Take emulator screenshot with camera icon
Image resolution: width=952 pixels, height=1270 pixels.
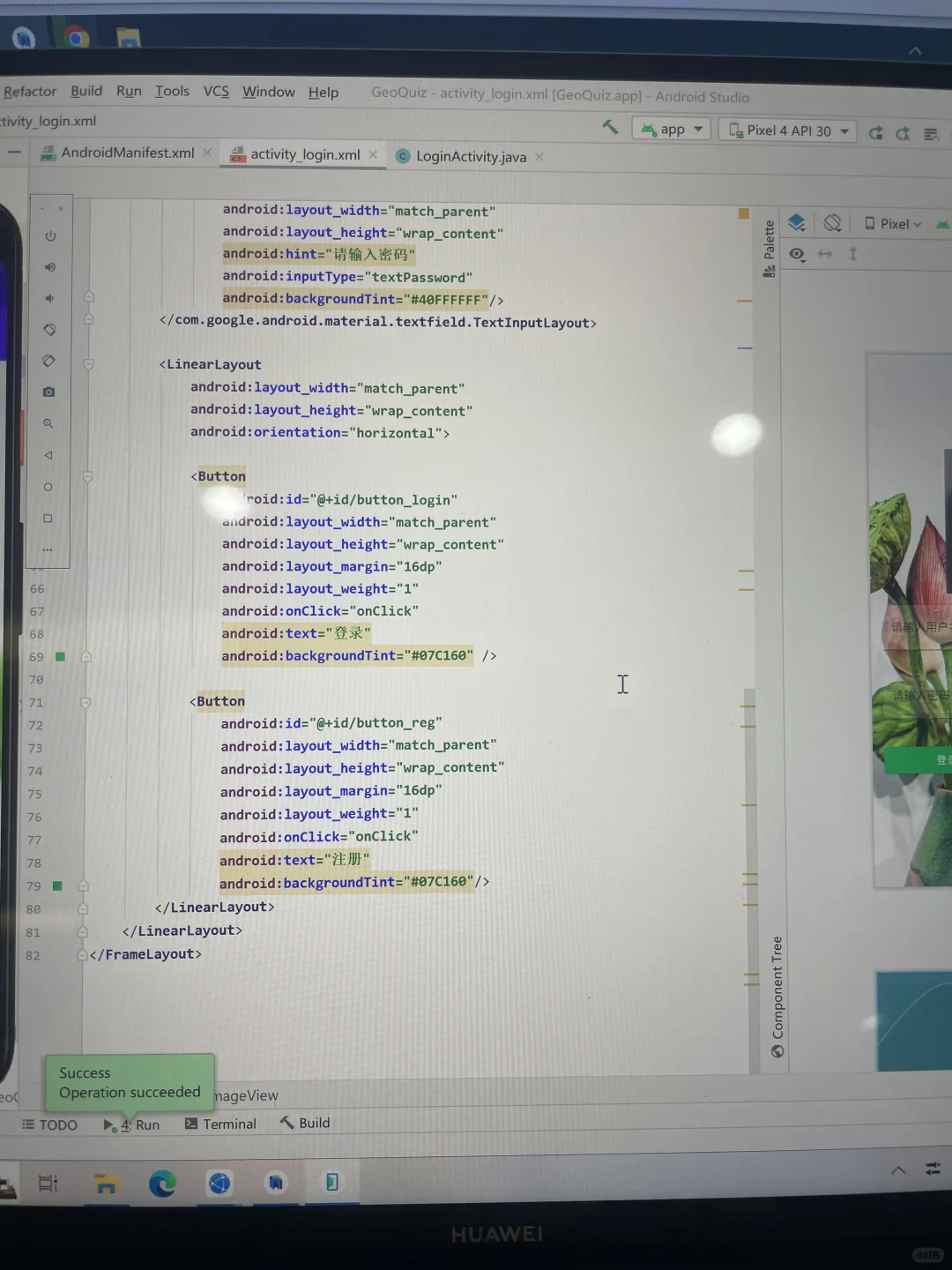(x=48, y=392)
